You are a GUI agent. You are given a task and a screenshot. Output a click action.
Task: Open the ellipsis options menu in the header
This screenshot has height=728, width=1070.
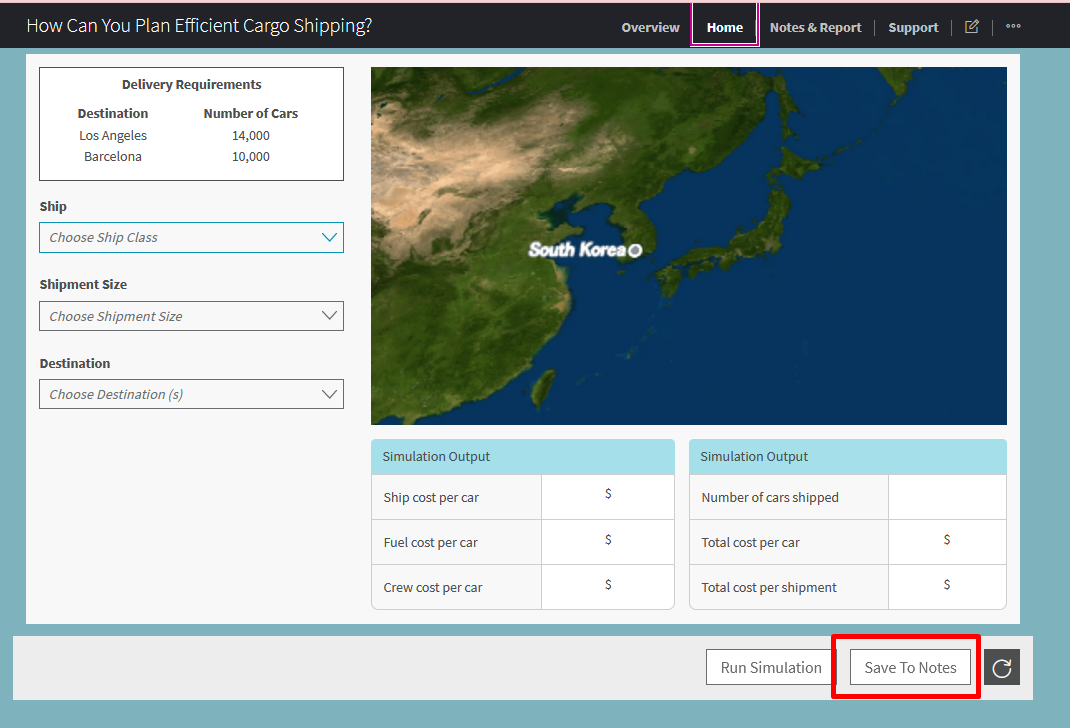coord(1013,27)
